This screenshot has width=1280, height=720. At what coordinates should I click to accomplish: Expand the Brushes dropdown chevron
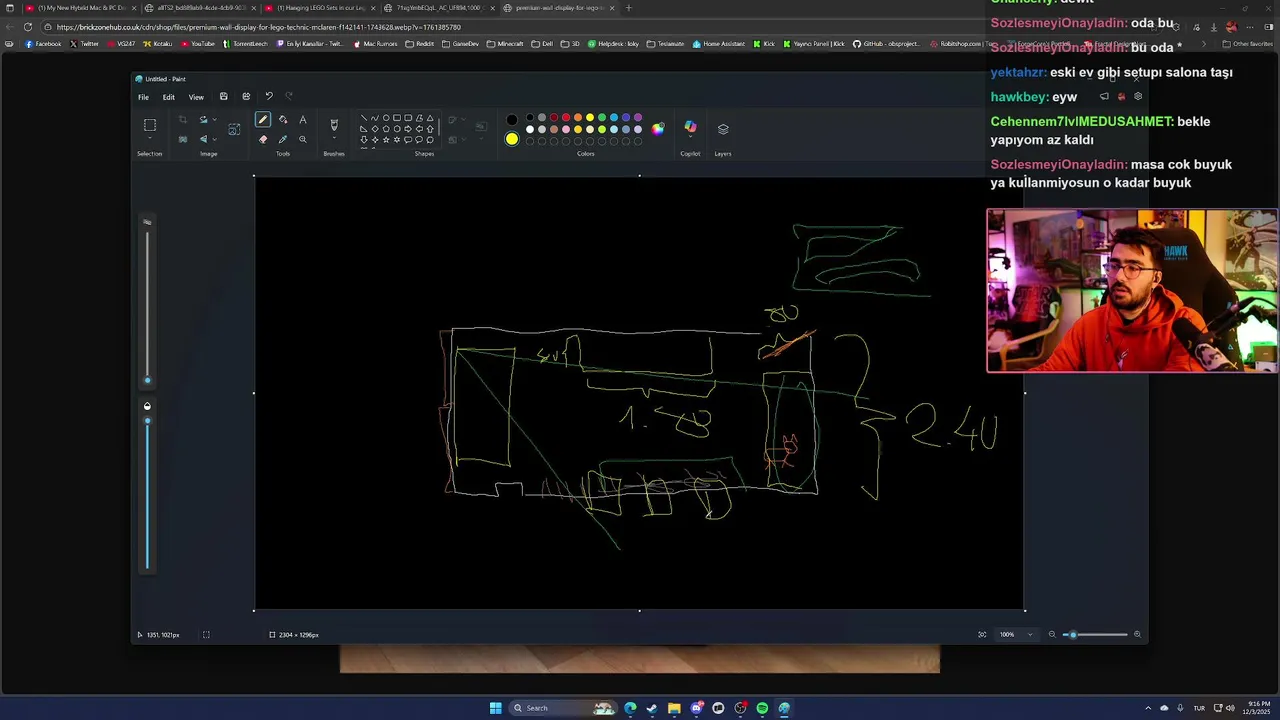[334, 139]
